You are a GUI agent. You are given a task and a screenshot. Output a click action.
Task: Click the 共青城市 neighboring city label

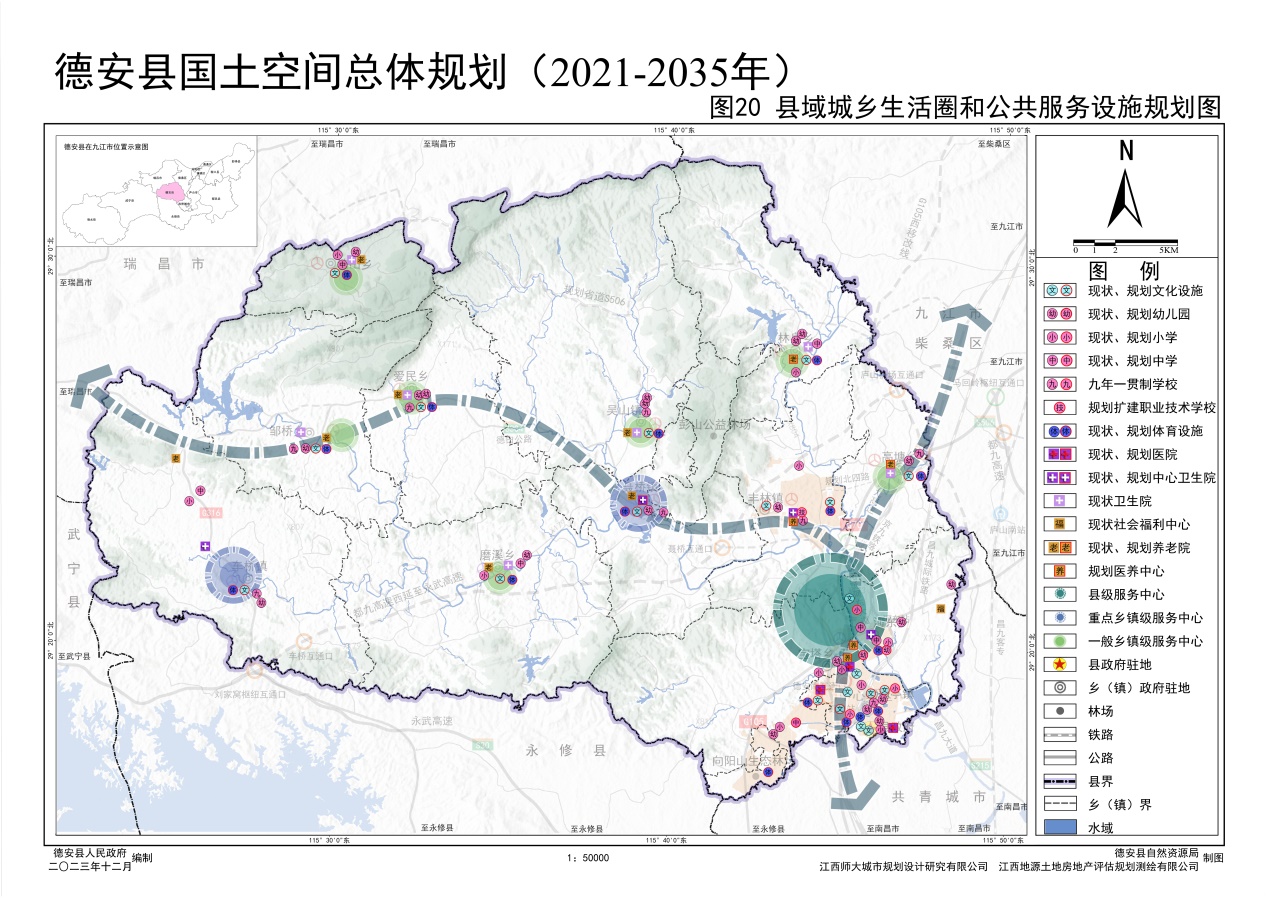click(938, 797)
